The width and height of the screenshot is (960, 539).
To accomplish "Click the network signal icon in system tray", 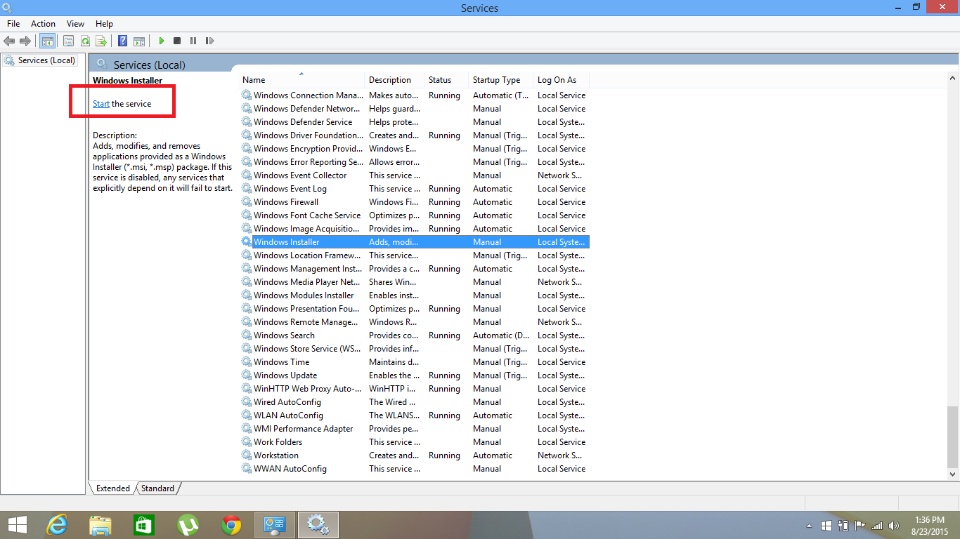I will pos(877,526).
